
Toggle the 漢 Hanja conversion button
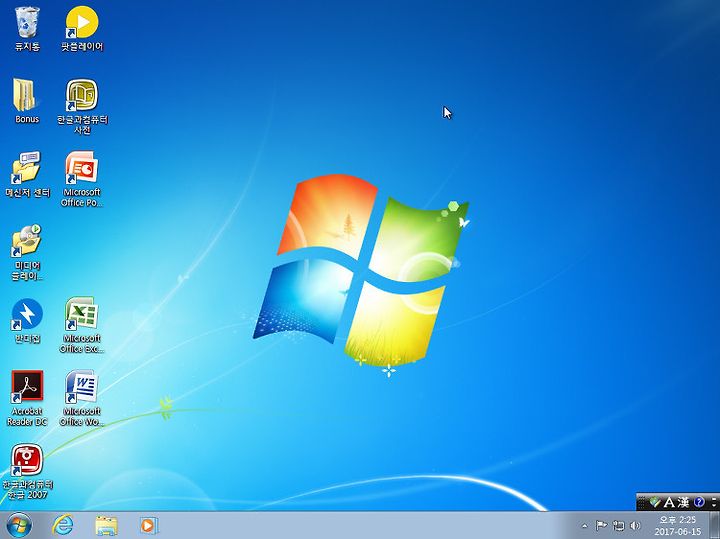pyautogui.click(x=683, y=502)
